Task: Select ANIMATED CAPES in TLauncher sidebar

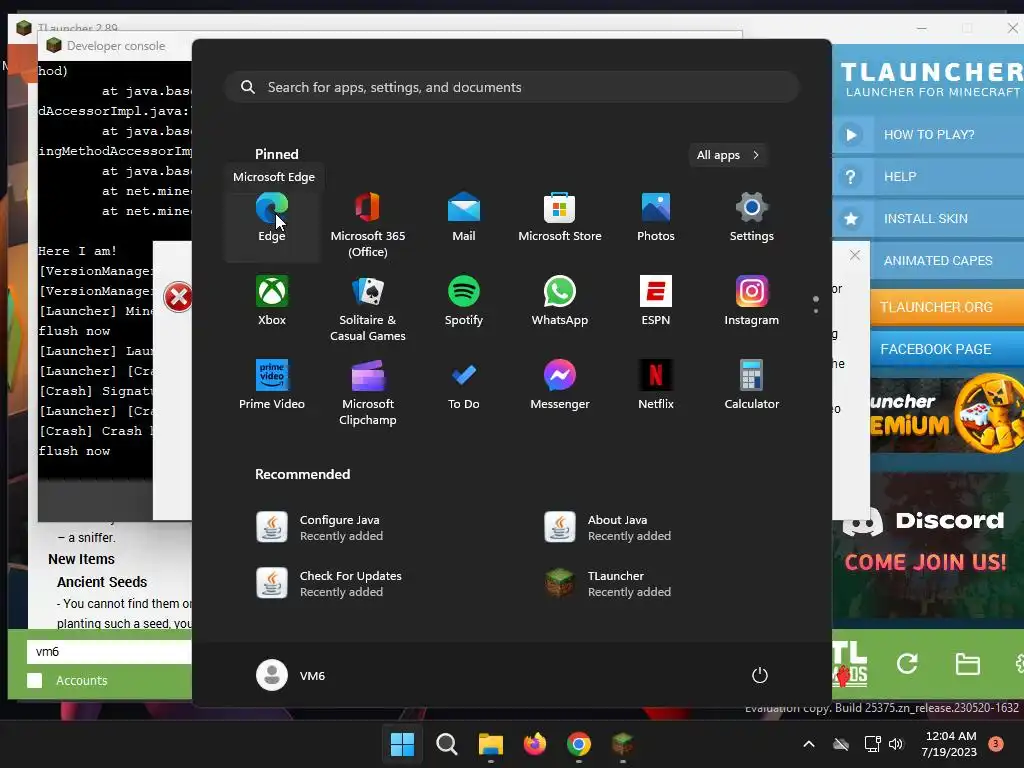Action: point(947,261)
